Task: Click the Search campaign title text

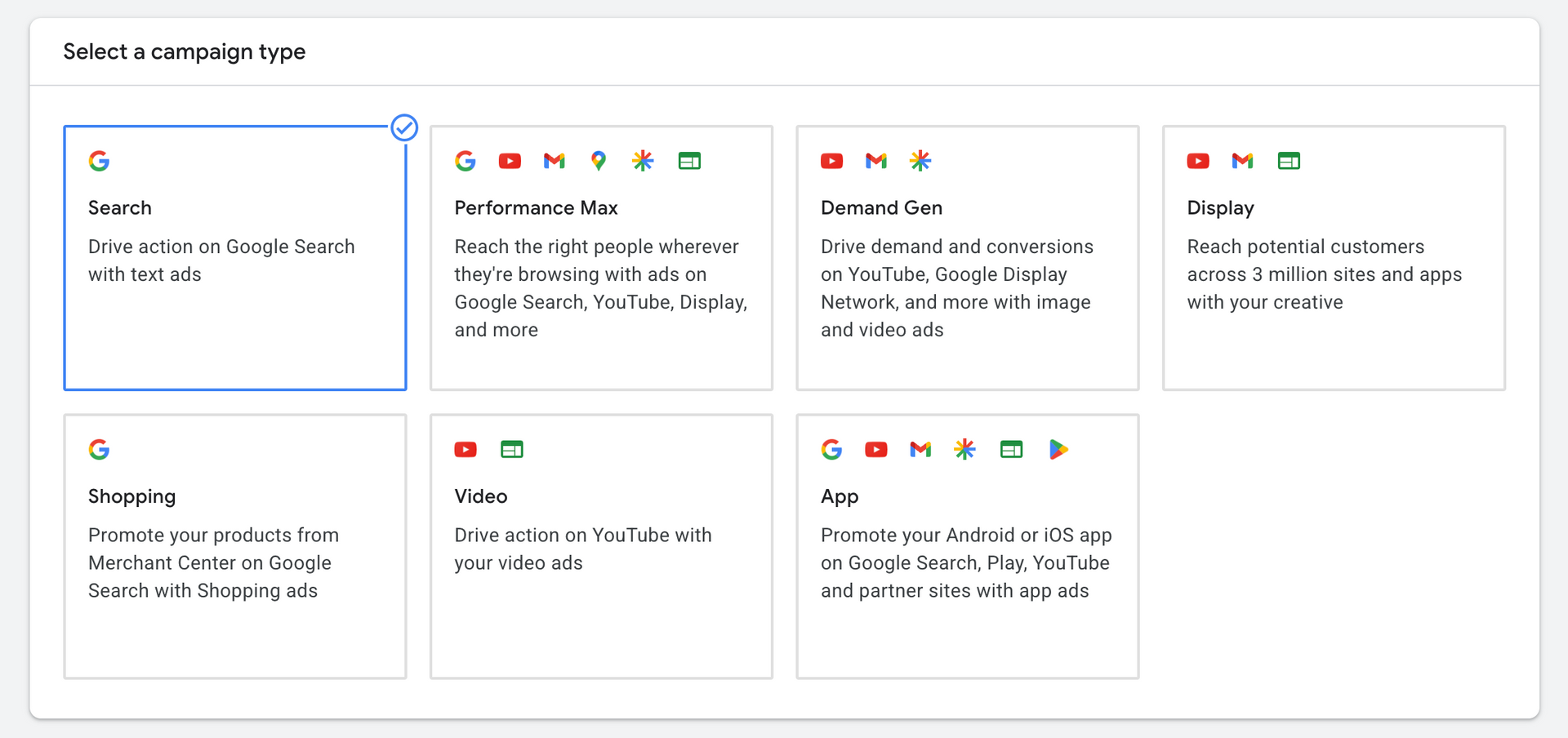Action: pyautogui.click(x=120, y=208)
